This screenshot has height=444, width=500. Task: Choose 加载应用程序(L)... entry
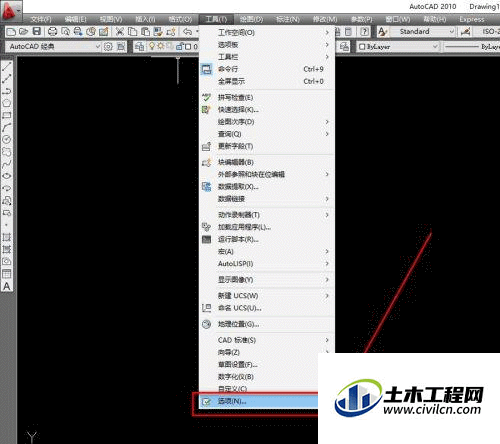(x=267, y=227)
